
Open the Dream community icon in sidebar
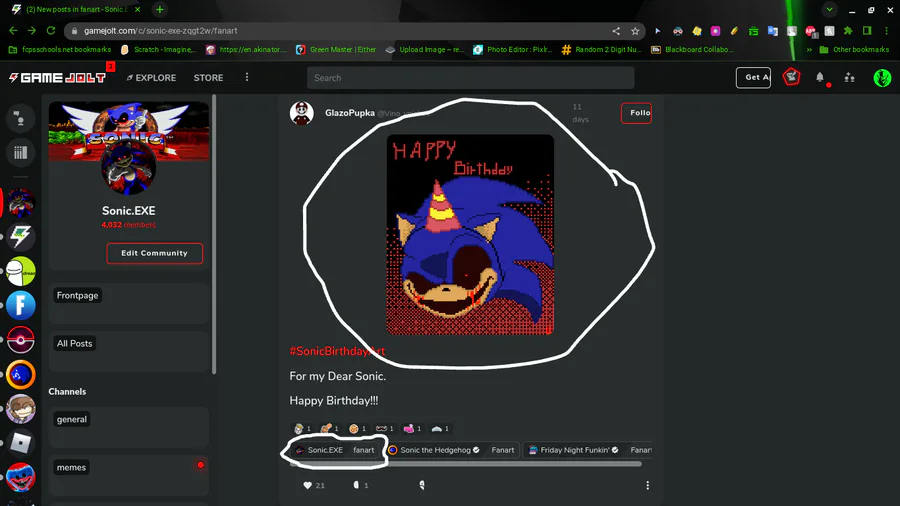click(x=21, y=271)
